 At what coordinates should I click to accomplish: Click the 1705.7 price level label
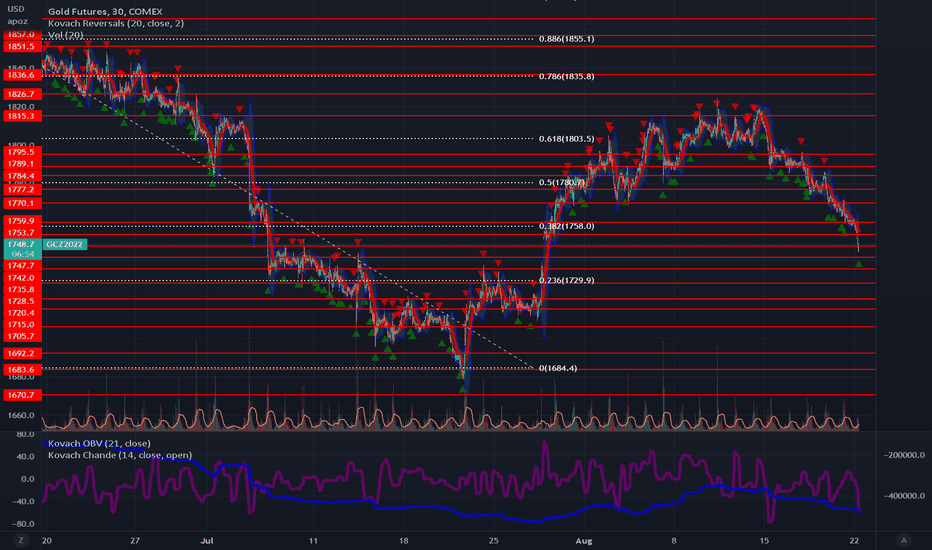coord(23,337)
